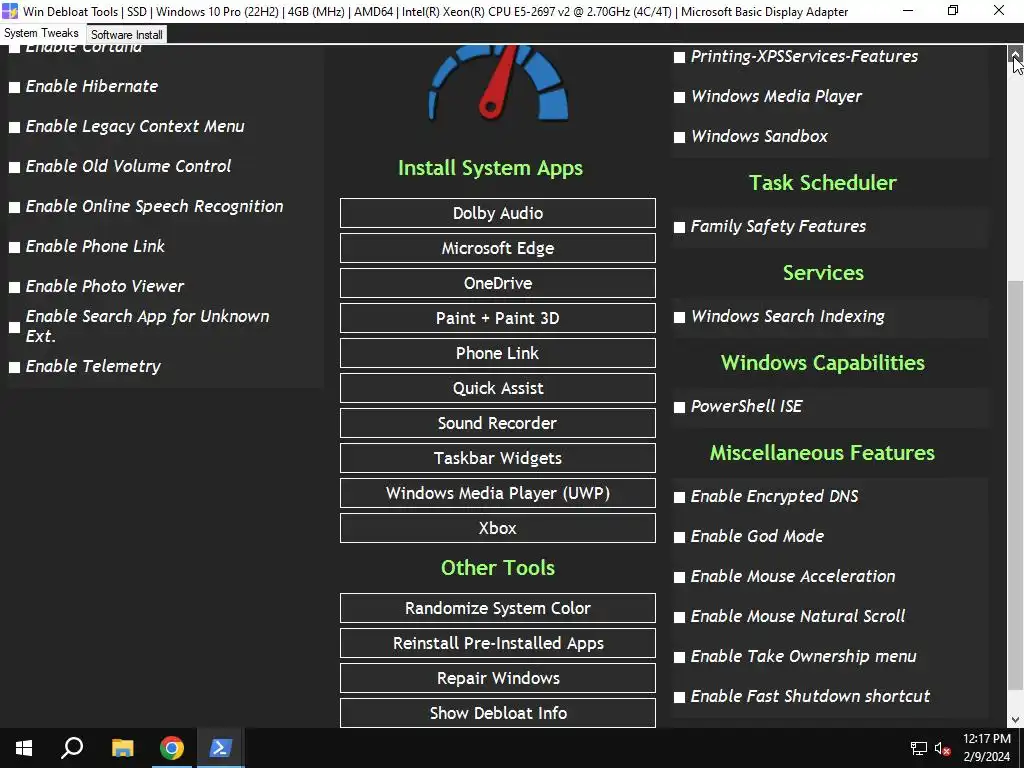Open File Explorer from taskbar
This screenshot has height=768, width=1024.
pos(122,748)
